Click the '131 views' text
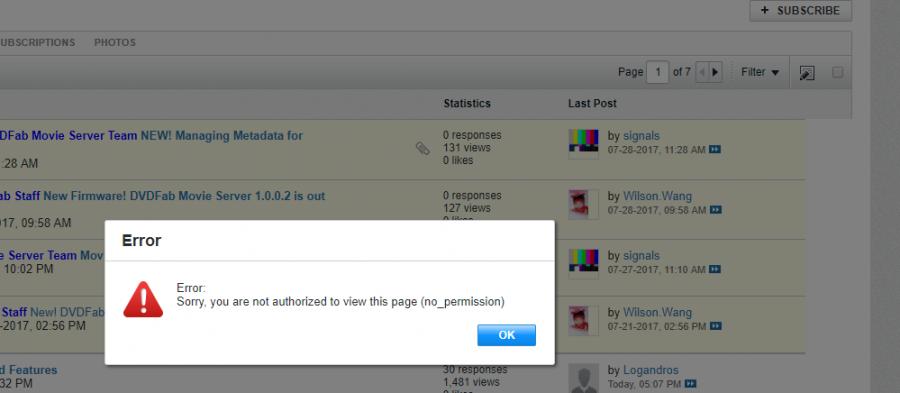The width and height of the screenshot is (900, 393). [x=467, y=147]
